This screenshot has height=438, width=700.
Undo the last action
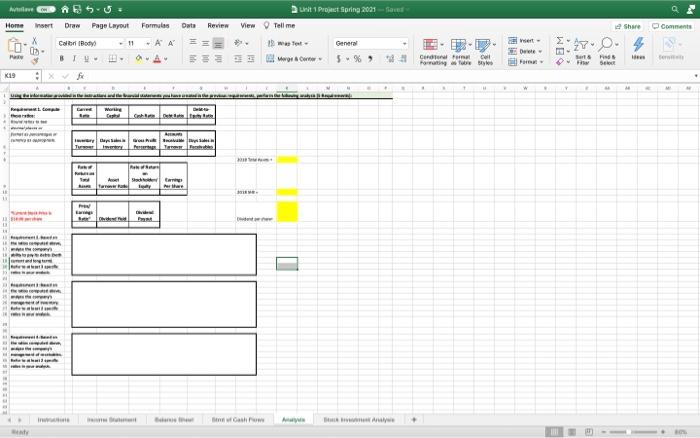click(90, 9)
